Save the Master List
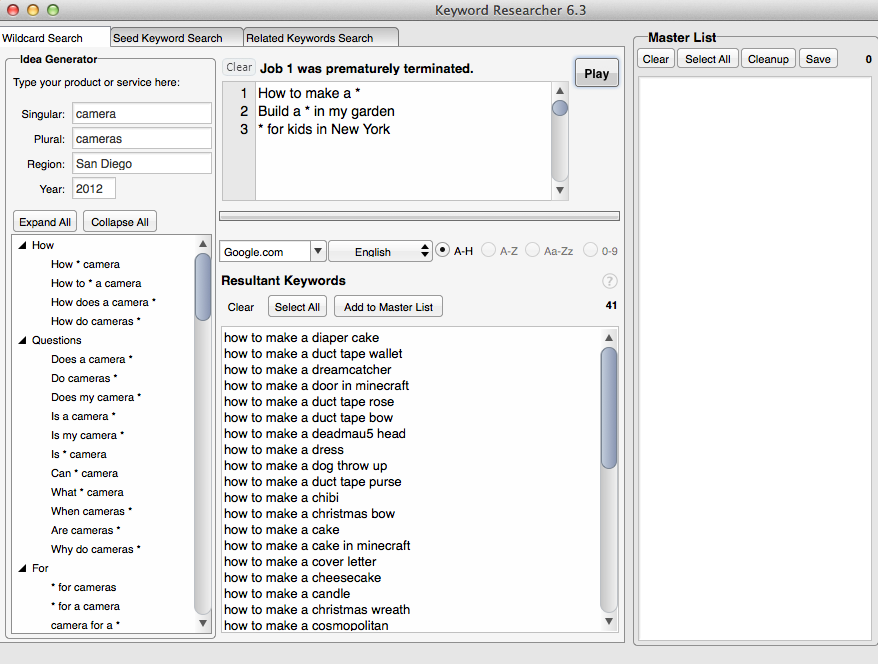Image resolution: width=878 pixels, height=664 pixels. [x=818, y=59]
